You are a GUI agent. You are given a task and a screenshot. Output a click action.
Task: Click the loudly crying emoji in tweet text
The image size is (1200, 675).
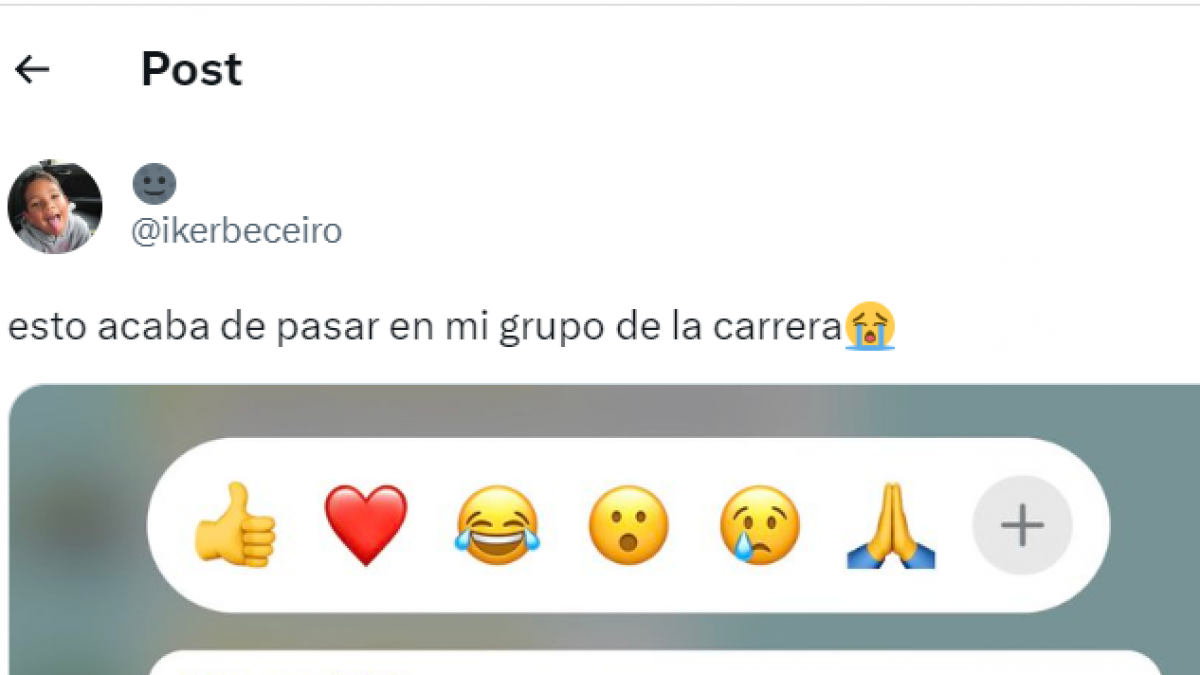pos(870,328)
